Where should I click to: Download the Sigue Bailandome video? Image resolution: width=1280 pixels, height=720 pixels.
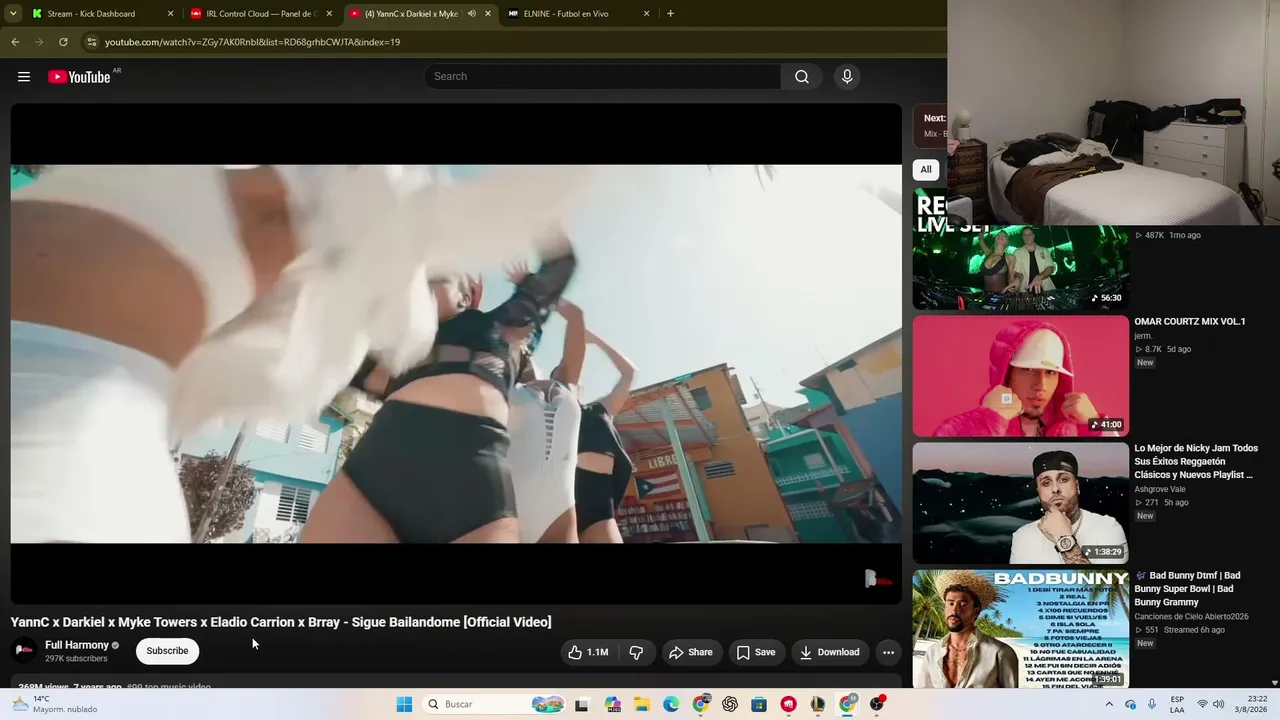pyautogui.click(x=829, y=652)
